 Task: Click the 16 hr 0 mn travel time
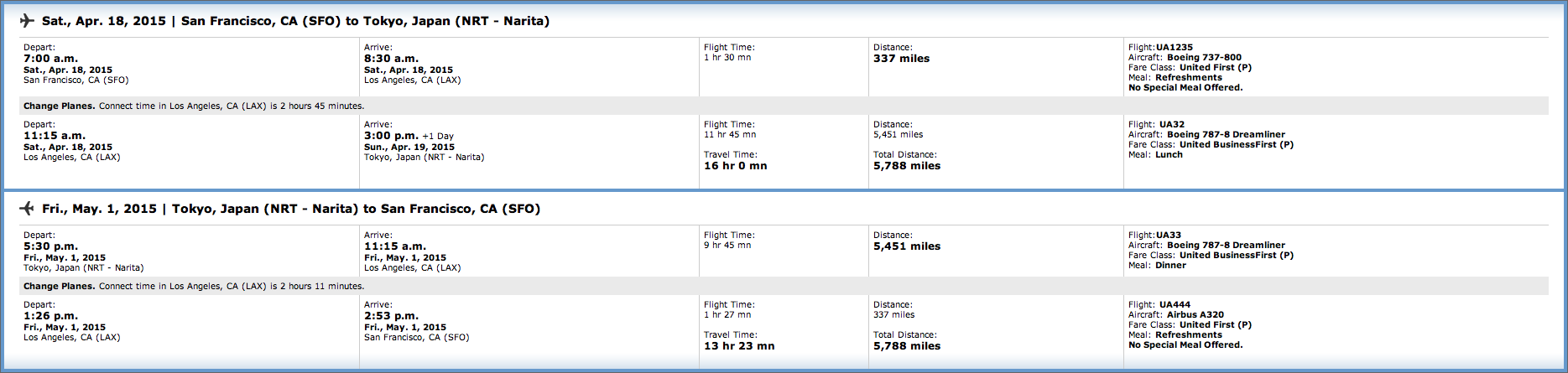coord(735,166)
